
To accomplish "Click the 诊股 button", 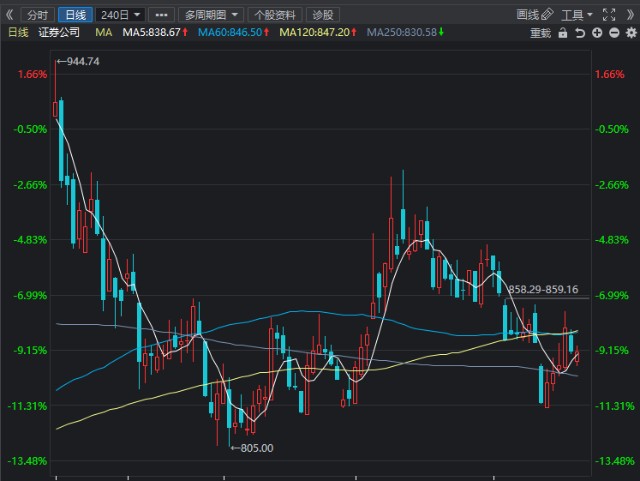I will (321, 15).
